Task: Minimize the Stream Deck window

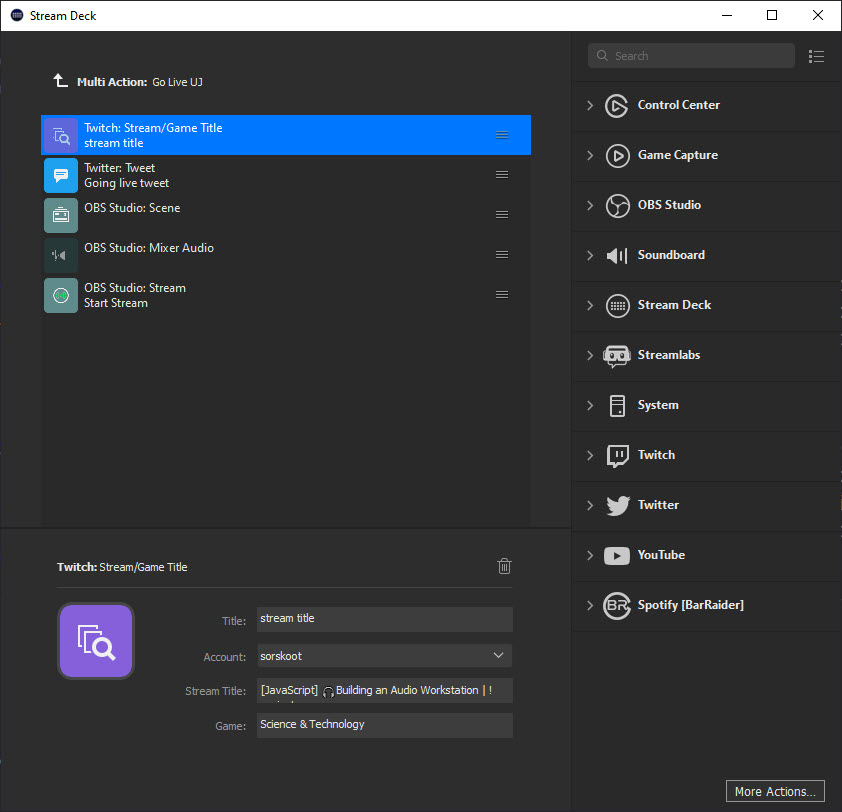Action: click(x=727, y=15)
